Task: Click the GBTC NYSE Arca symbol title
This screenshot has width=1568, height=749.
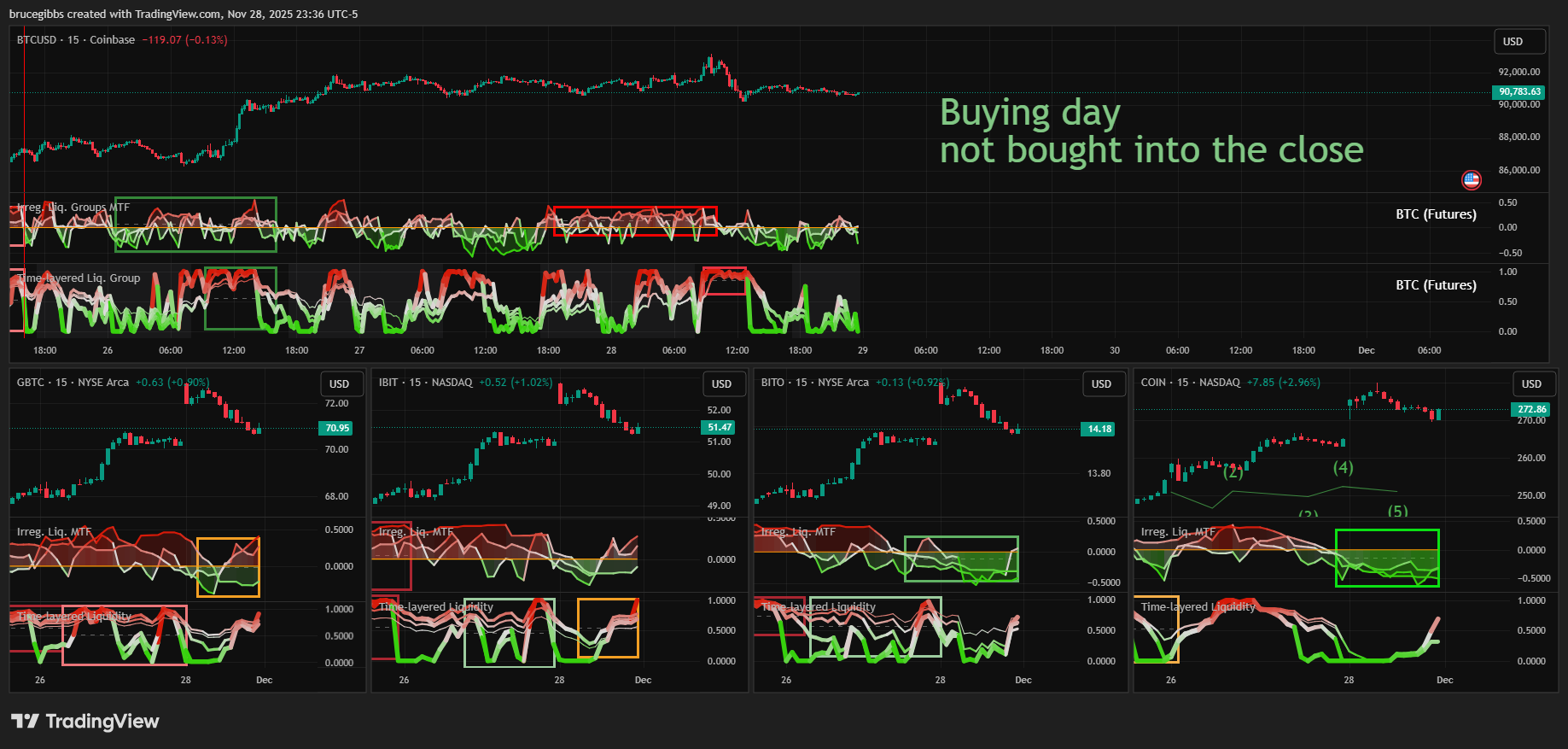Action: coord(73,383)
